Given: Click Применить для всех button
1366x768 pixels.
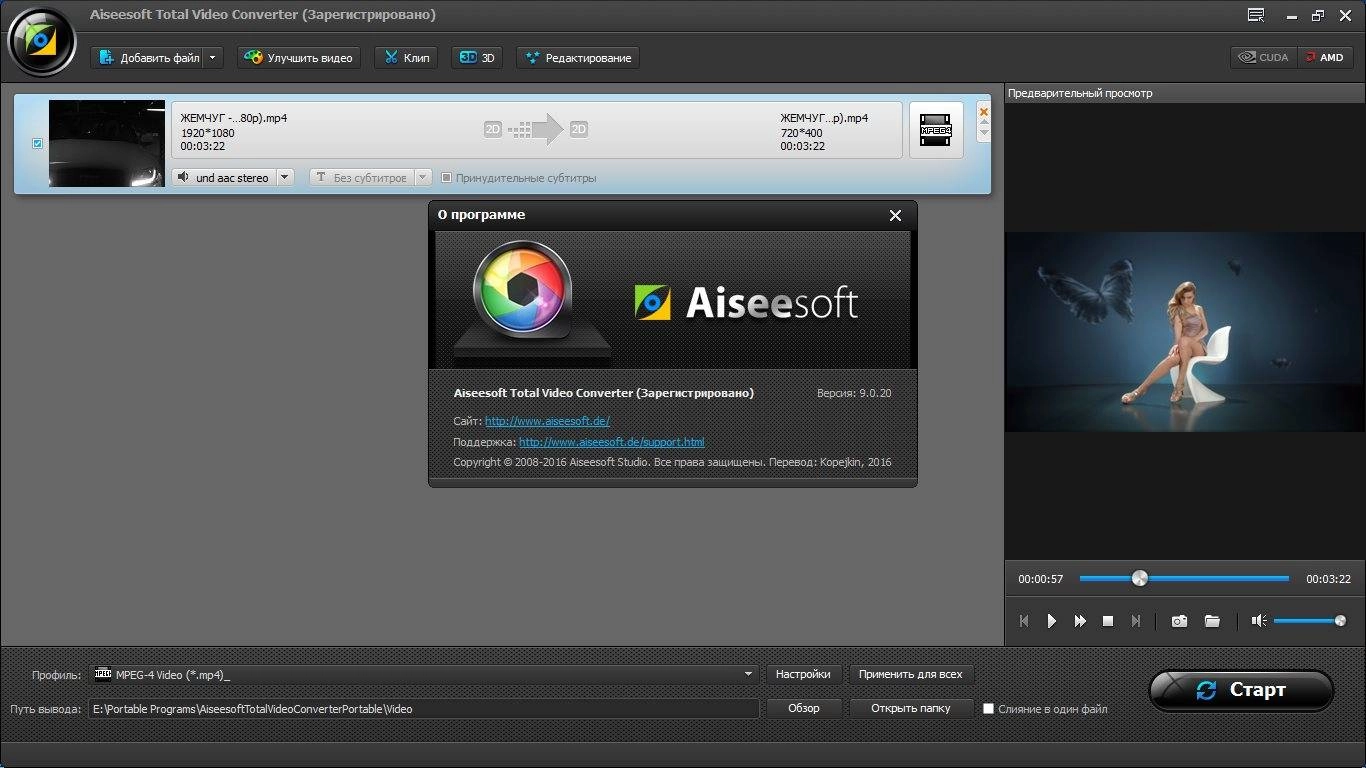Looking at the screenshot, I should click(x=911, y=675).
